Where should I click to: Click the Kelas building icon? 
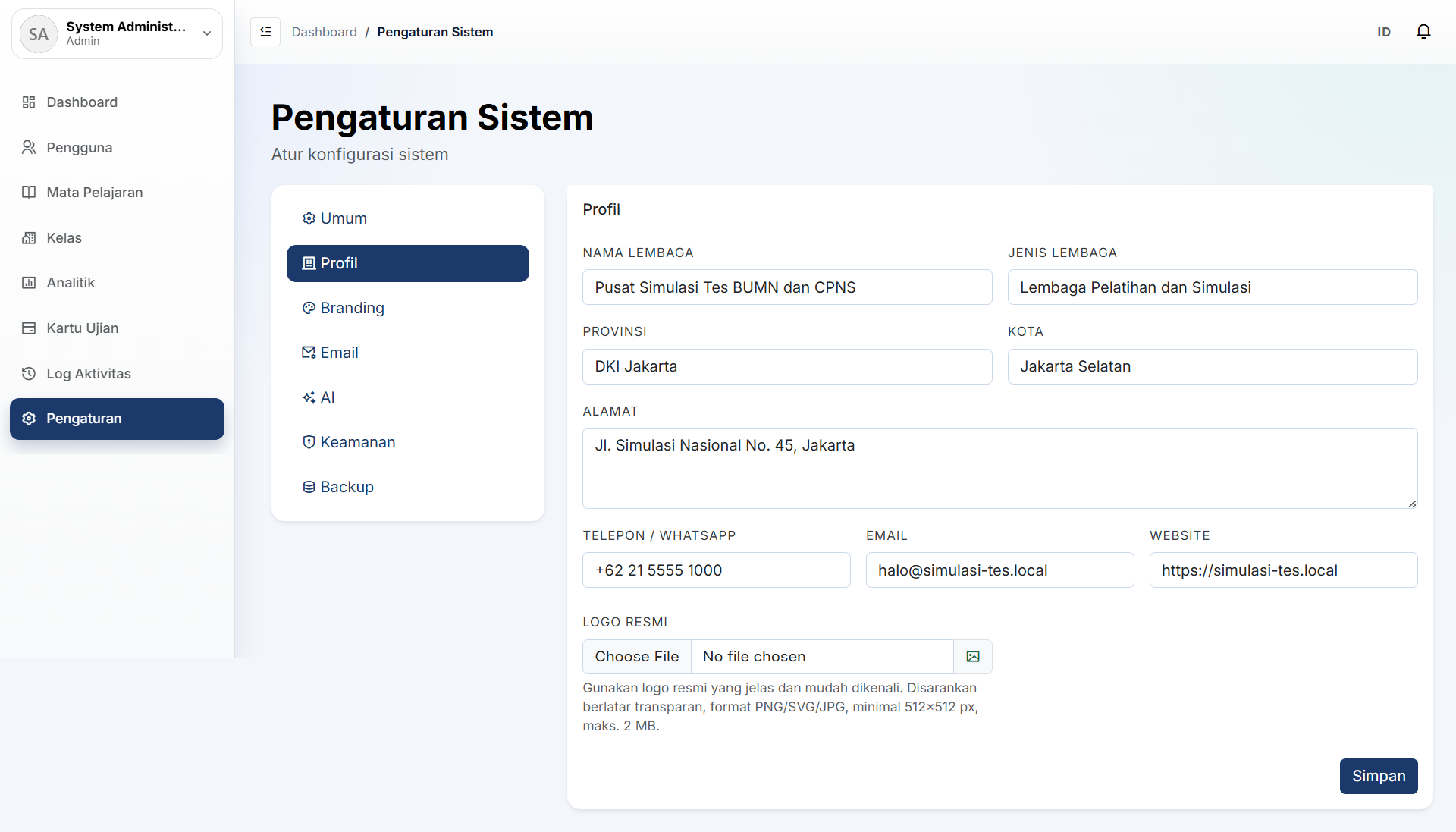click(29, 237)
